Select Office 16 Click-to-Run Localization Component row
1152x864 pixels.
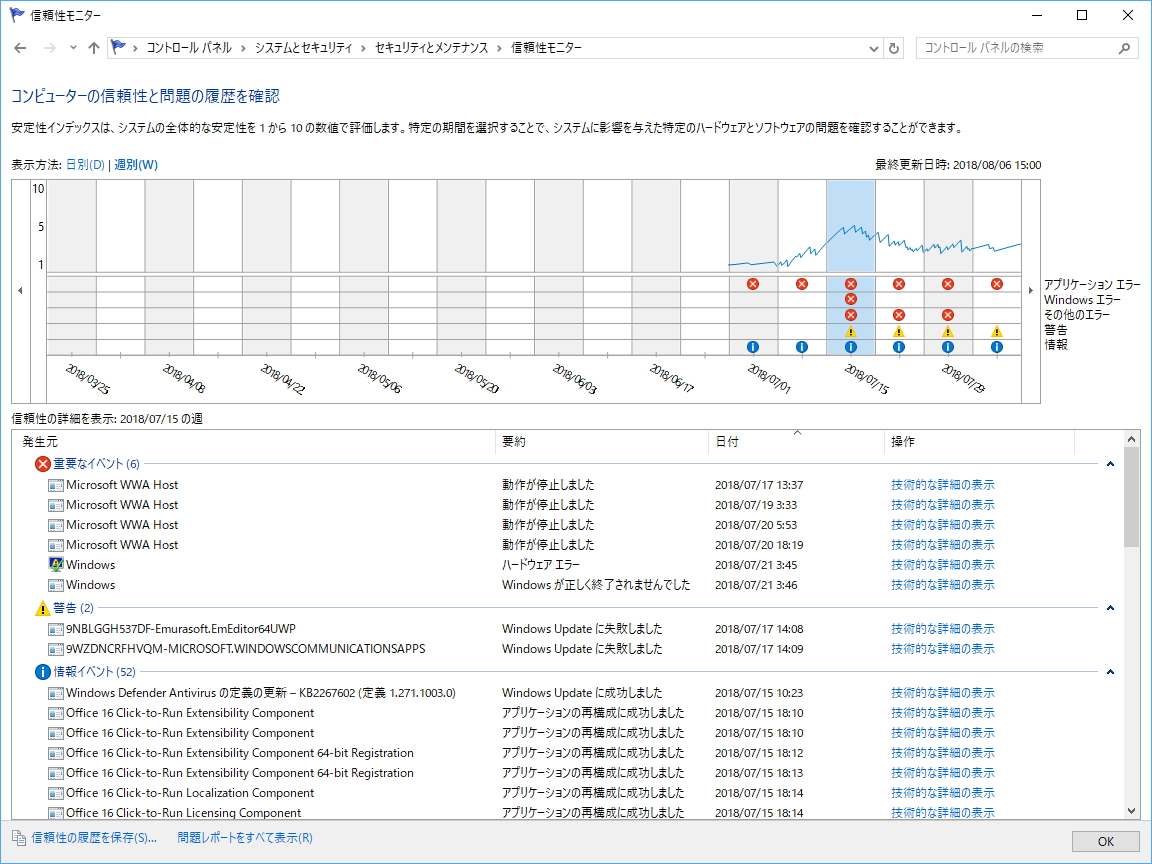(x=566, y=793)
